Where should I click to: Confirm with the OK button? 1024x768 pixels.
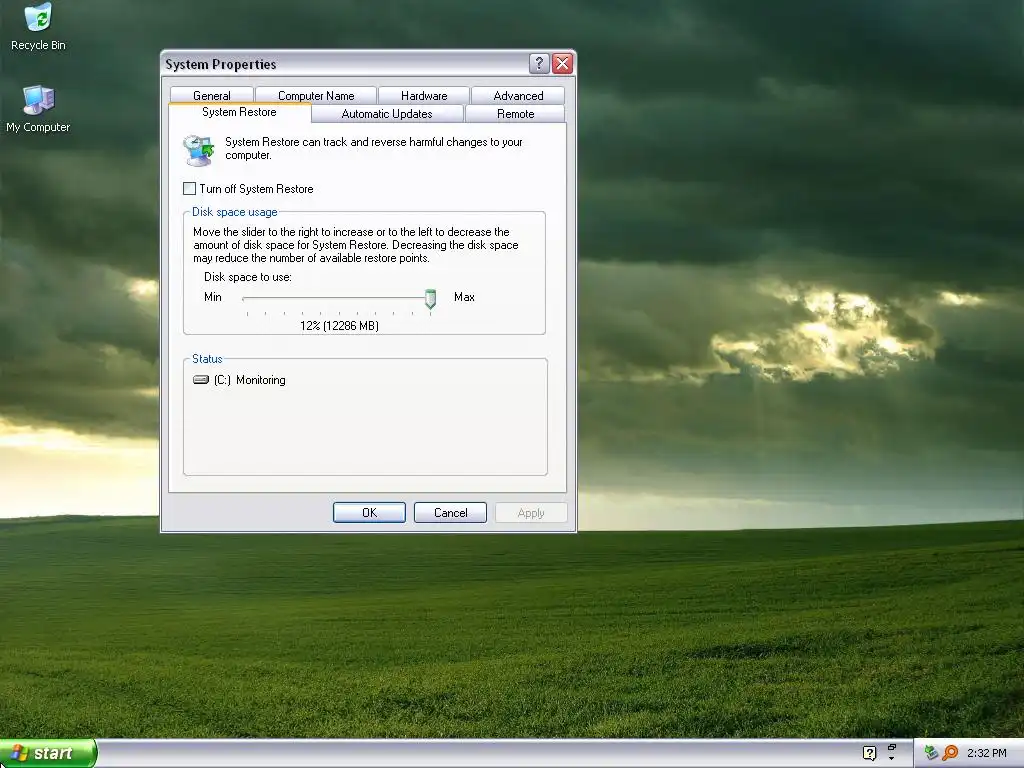tap(369, 513)
